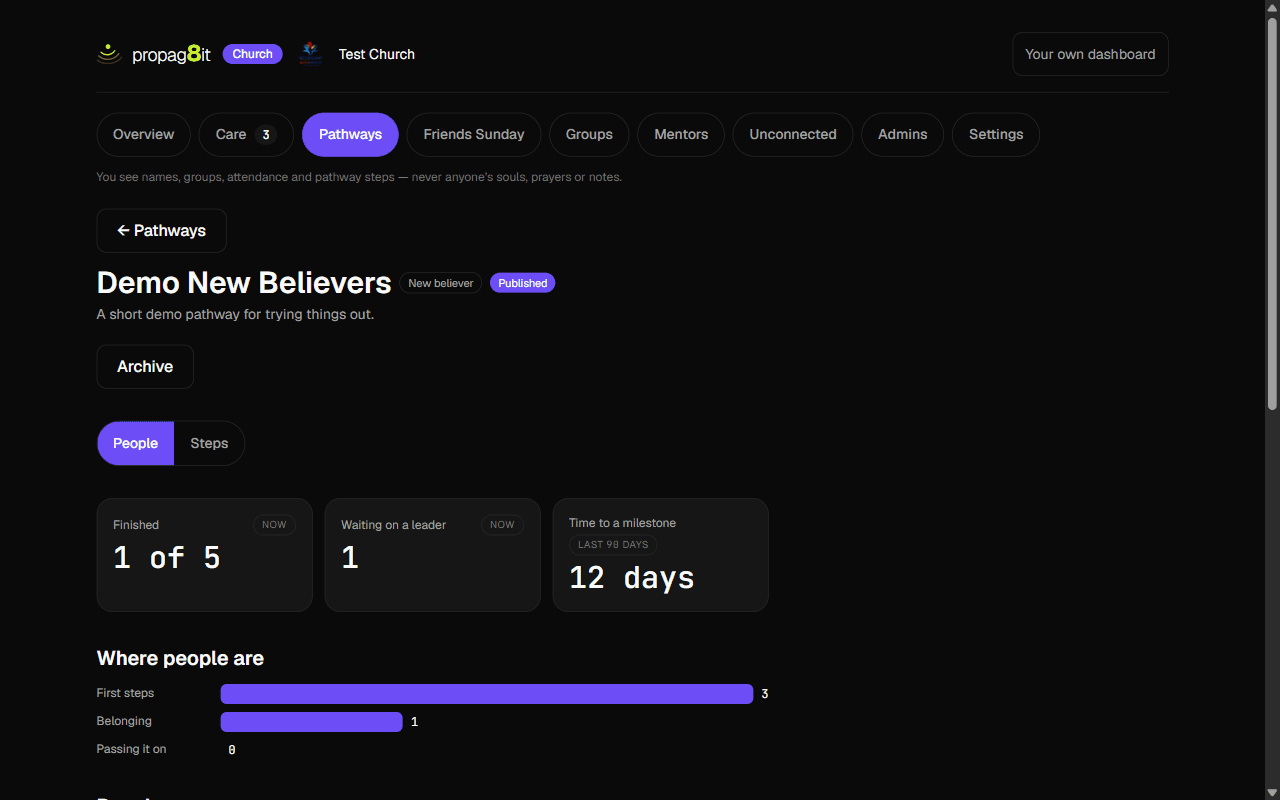The image size is (1280, 800).
Task: Toggle to the Steps view
Action: click(209, 443)
